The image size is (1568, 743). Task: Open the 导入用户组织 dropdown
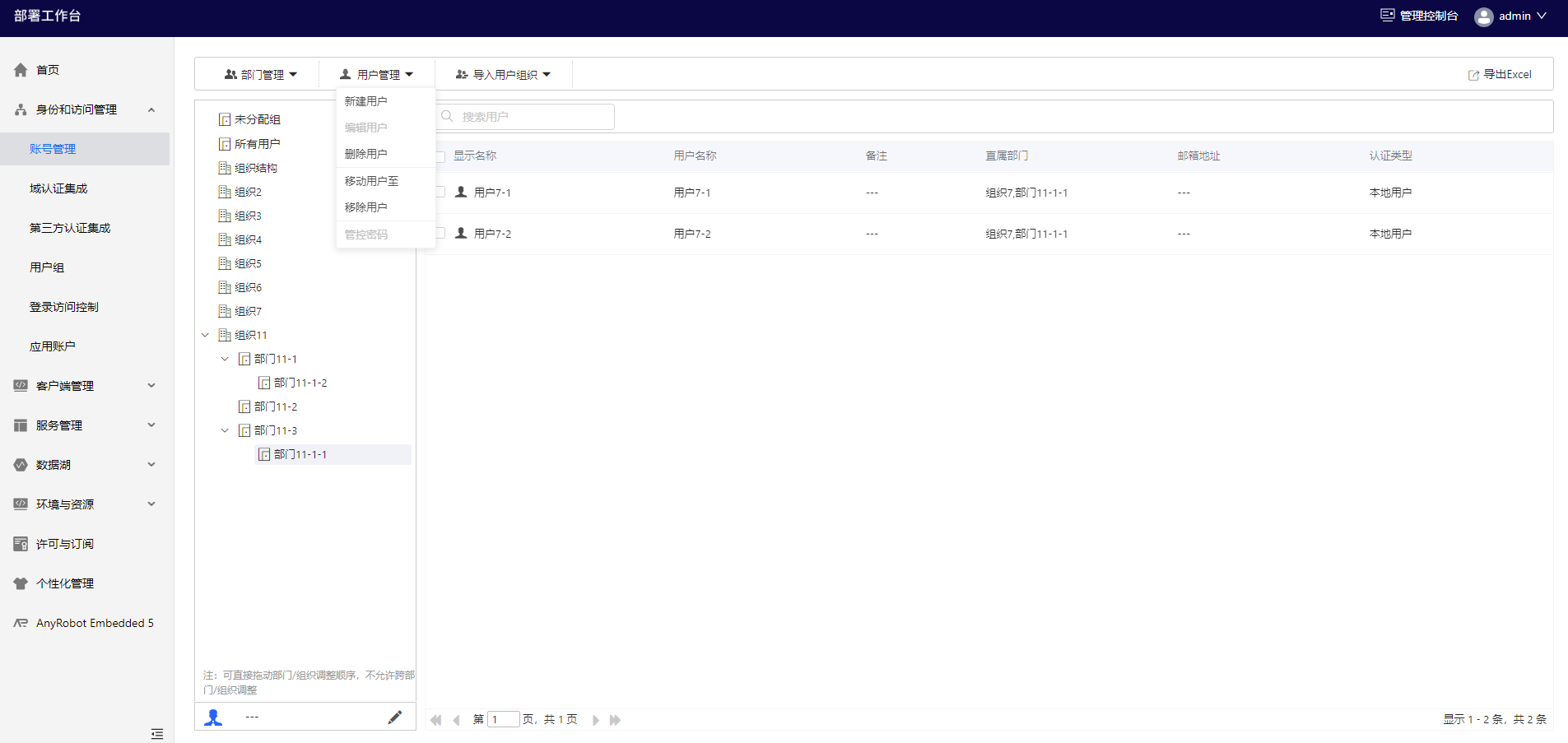(x=503, y=74)
